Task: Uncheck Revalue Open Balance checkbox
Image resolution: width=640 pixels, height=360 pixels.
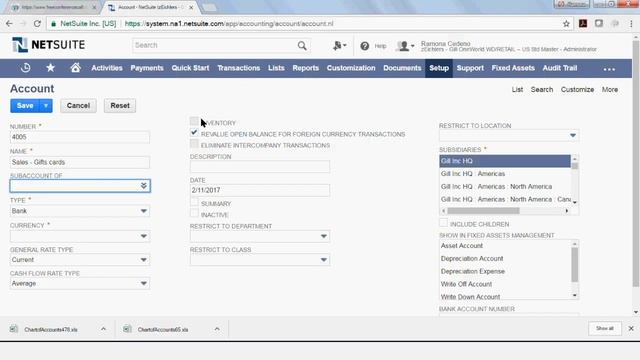Action: pyautogui.click(x=194, y=133)
